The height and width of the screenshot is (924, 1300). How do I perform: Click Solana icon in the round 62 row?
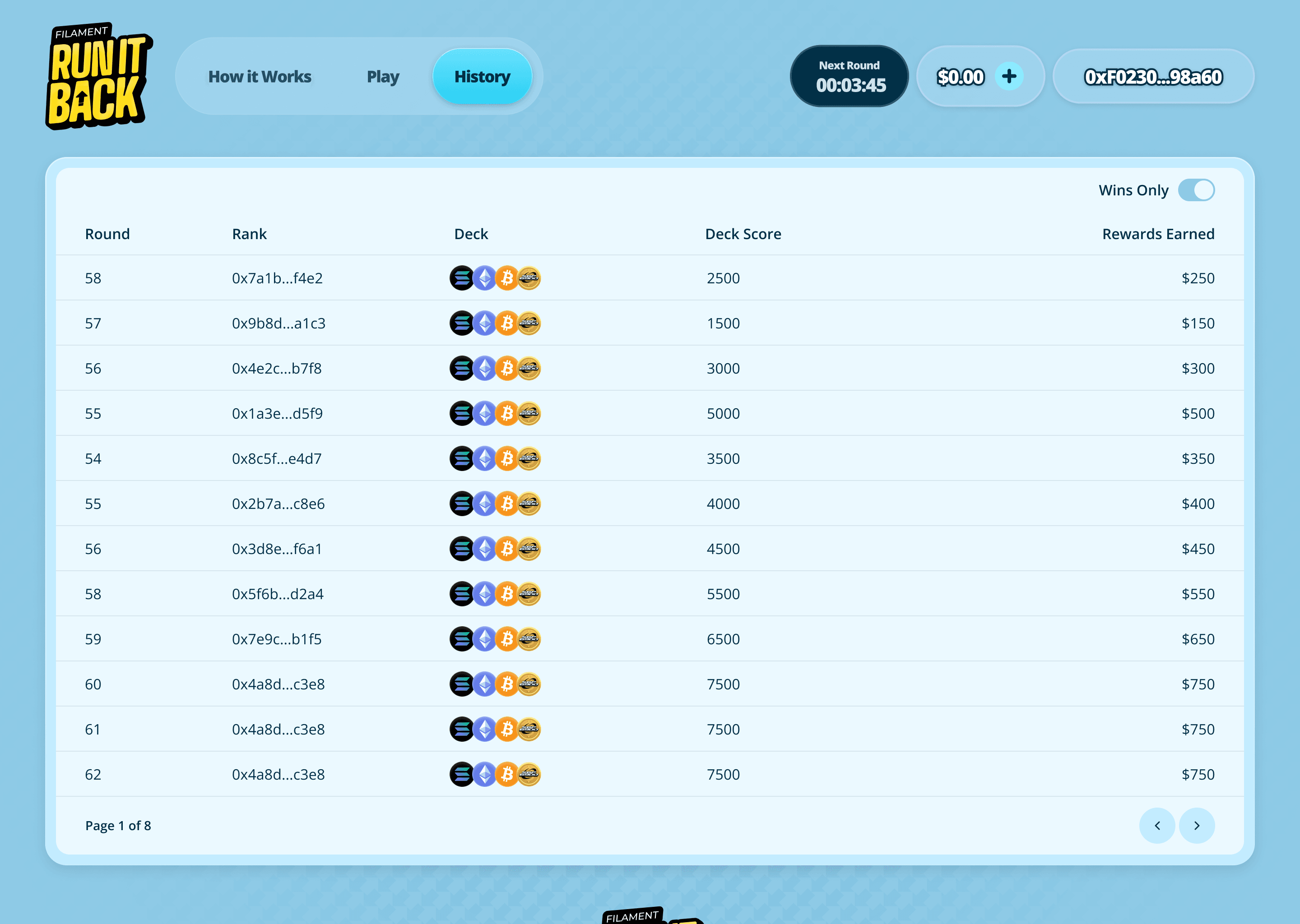[462, 774]
